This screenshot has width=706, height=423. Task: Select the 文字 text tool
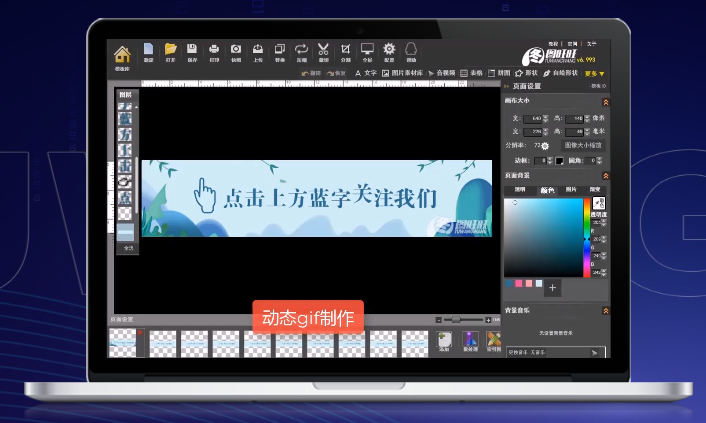[x=366, y=73]
